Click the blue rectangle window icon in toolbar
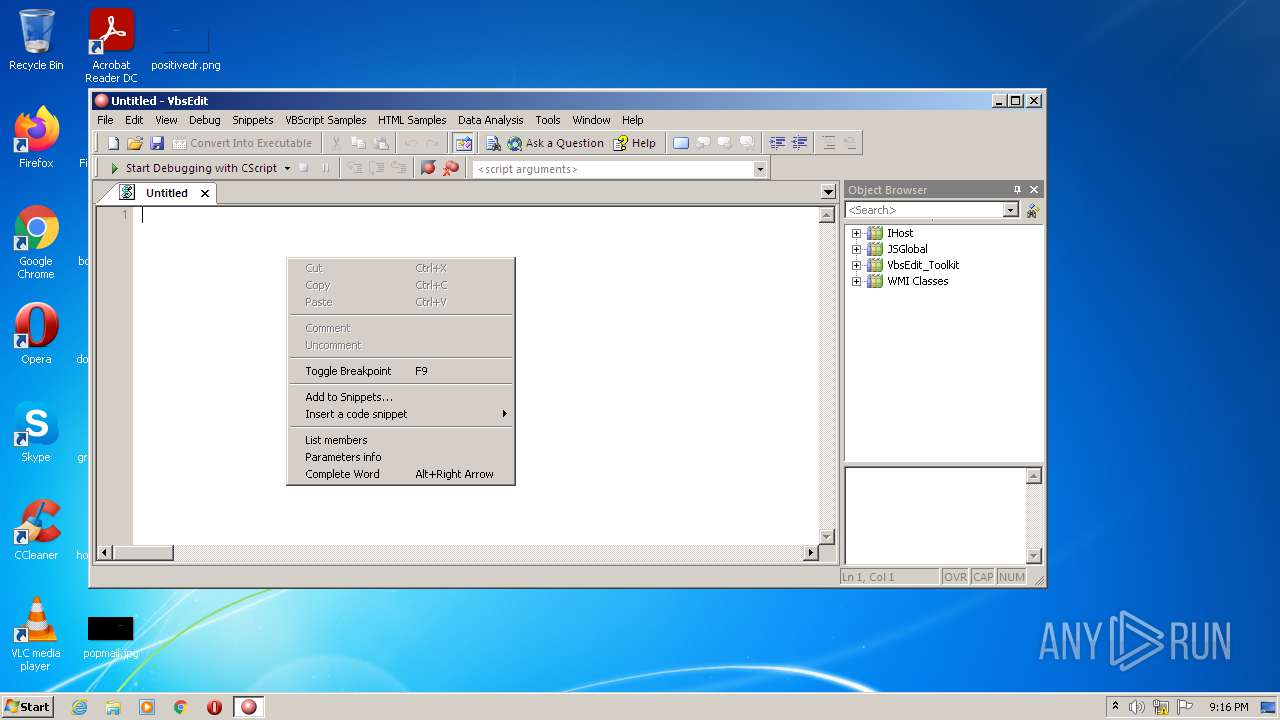Viewport: 1280px width, 720px height. pos(681,143)
